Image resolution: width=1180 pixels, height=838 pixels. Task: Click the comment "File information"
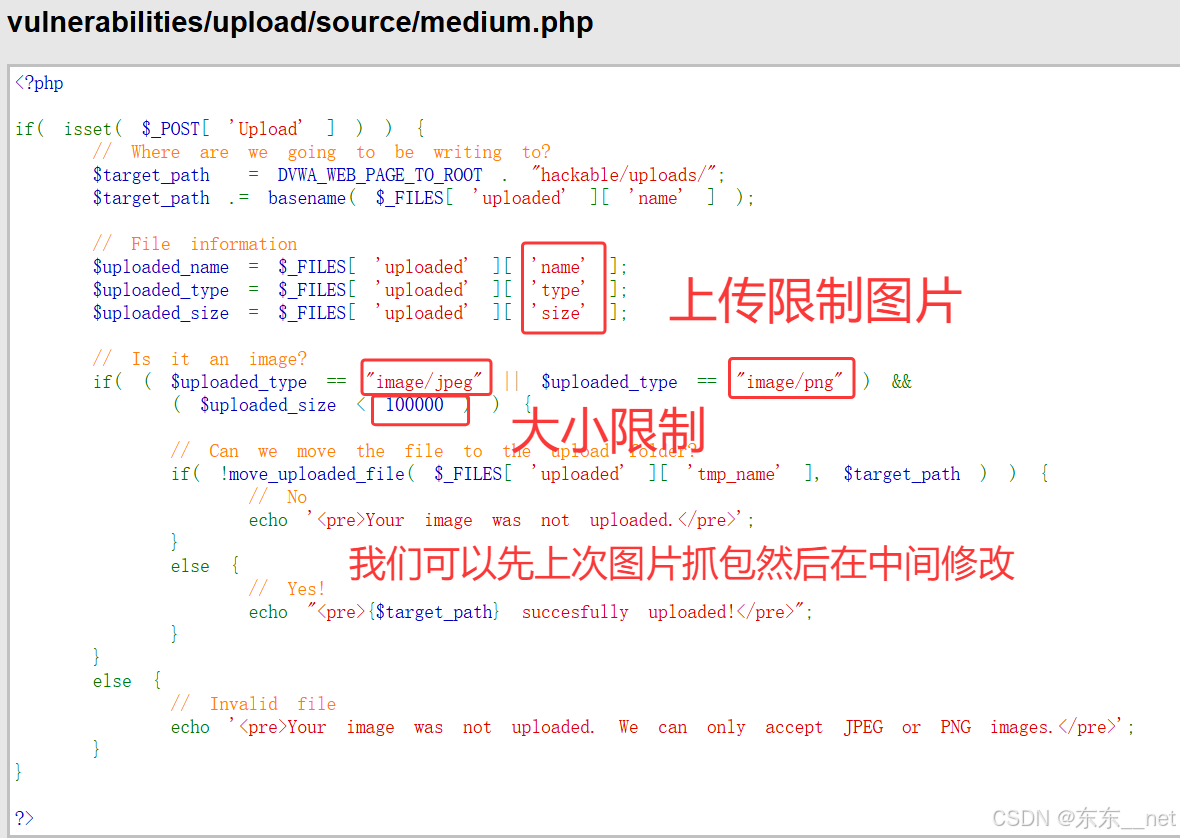click(195, 244)
